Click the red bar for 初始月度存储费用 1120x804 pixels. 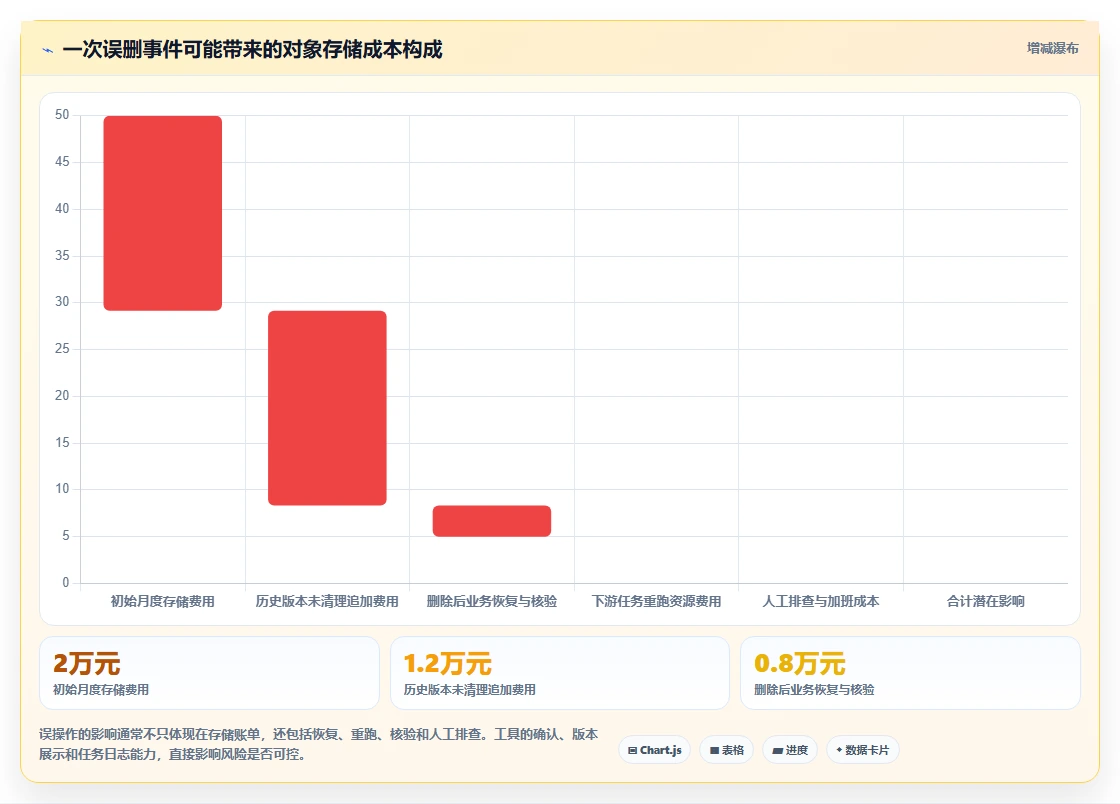point(163,213)
